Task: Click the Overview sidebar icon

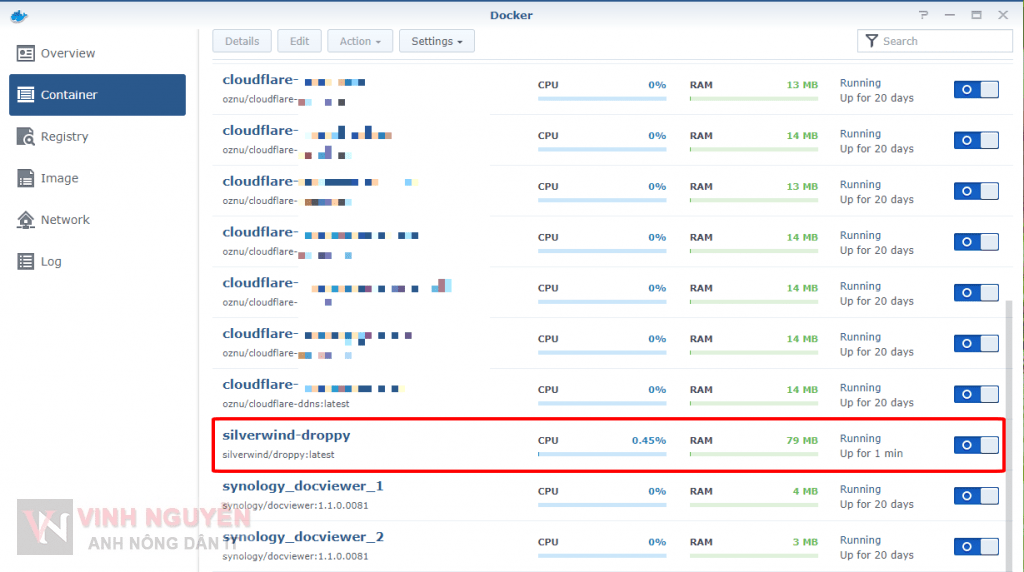Action: pyautogui.click(x=25, y=53)
